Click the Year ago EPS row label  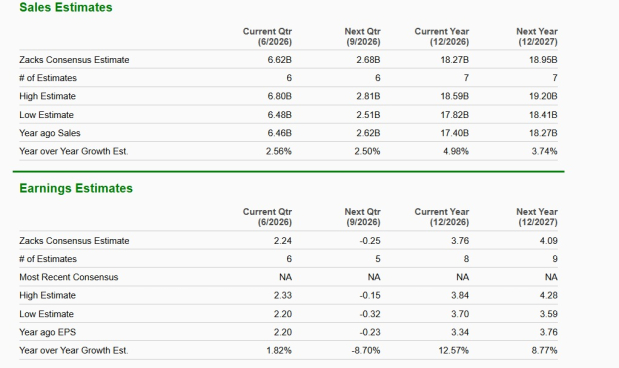47,332
